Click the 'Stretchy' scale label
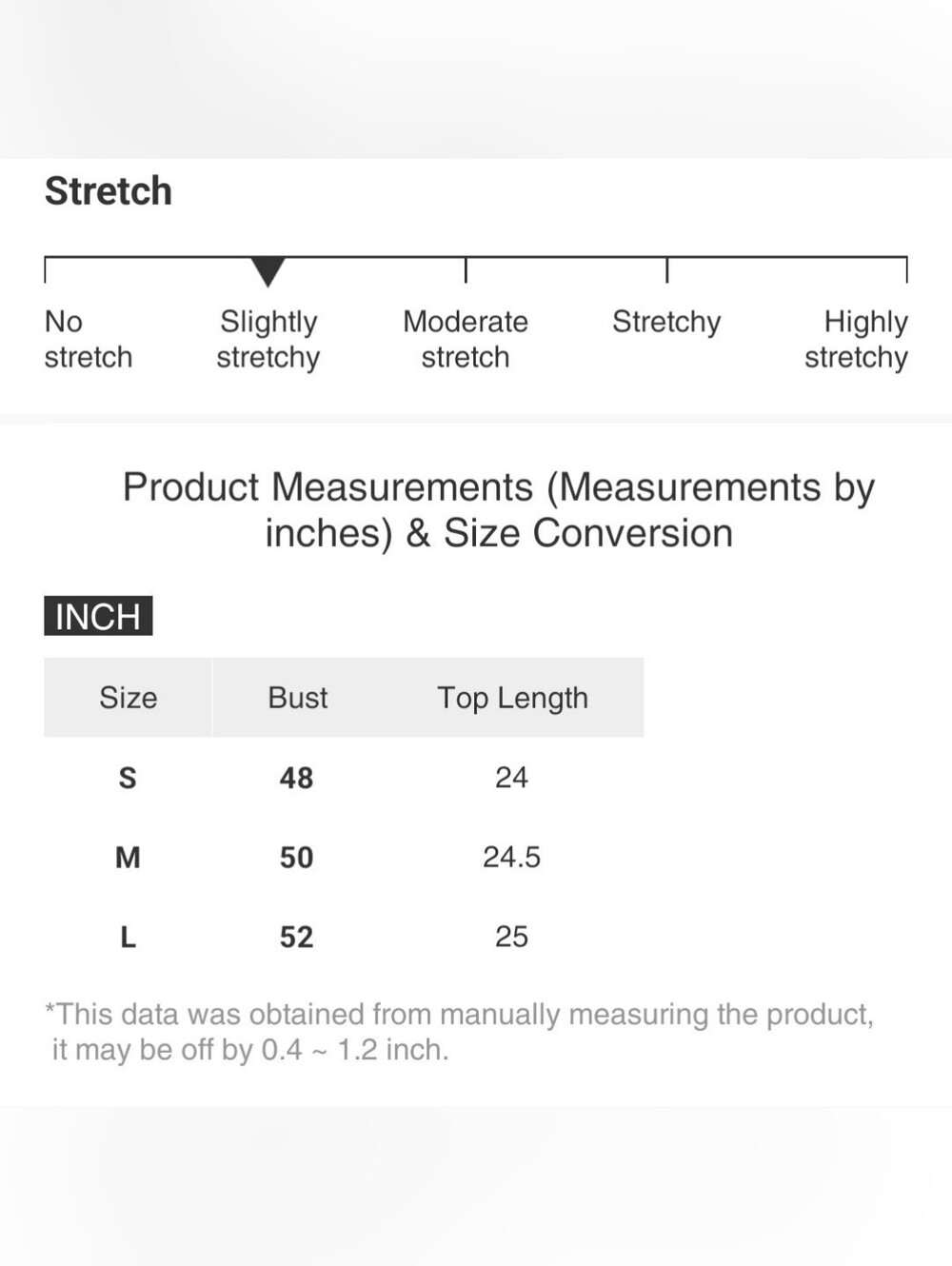Viewport: 952px width, 1266px height. tap(666, 322)
